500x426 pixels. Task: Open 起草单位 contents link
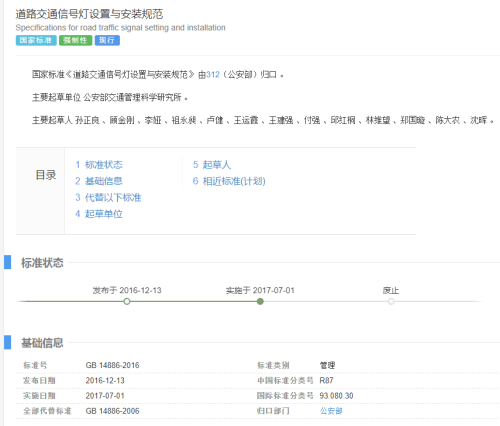point(99,214)
